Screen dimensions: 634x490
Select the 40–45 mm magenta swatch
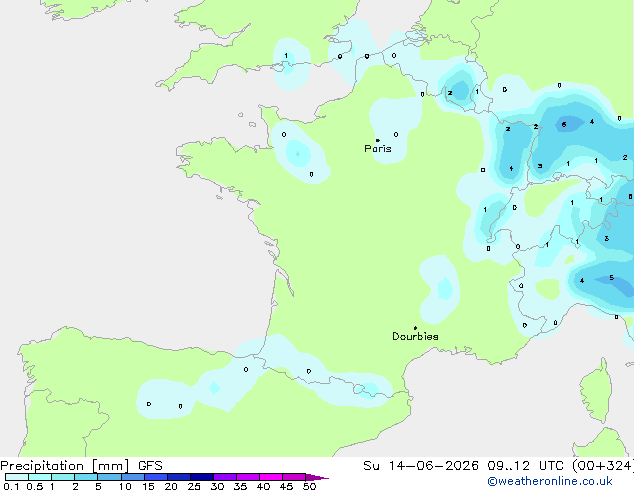pos(271,477)
